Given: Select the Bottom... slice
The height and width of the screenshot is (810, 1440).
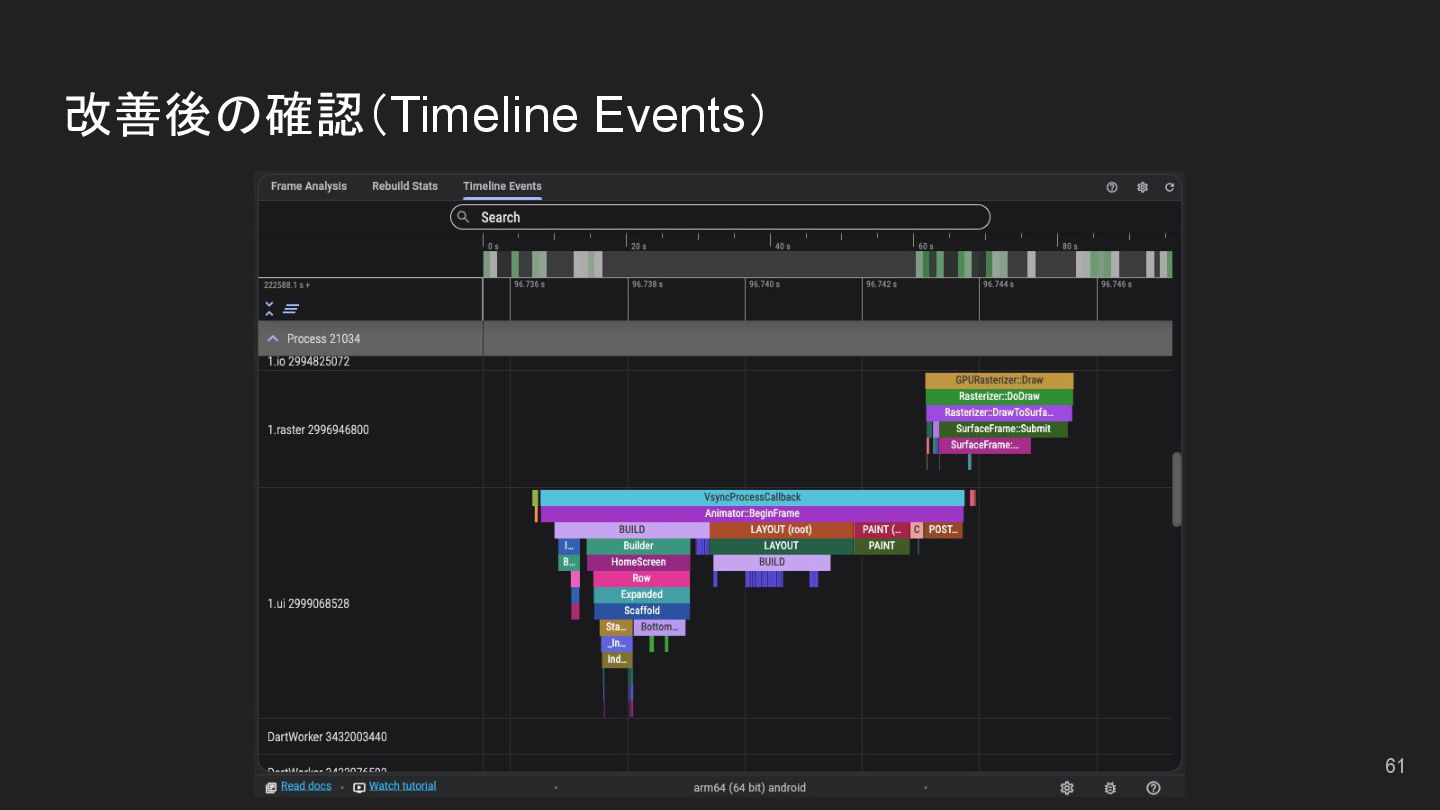Looking at the screenshot, I should [659, 627].
